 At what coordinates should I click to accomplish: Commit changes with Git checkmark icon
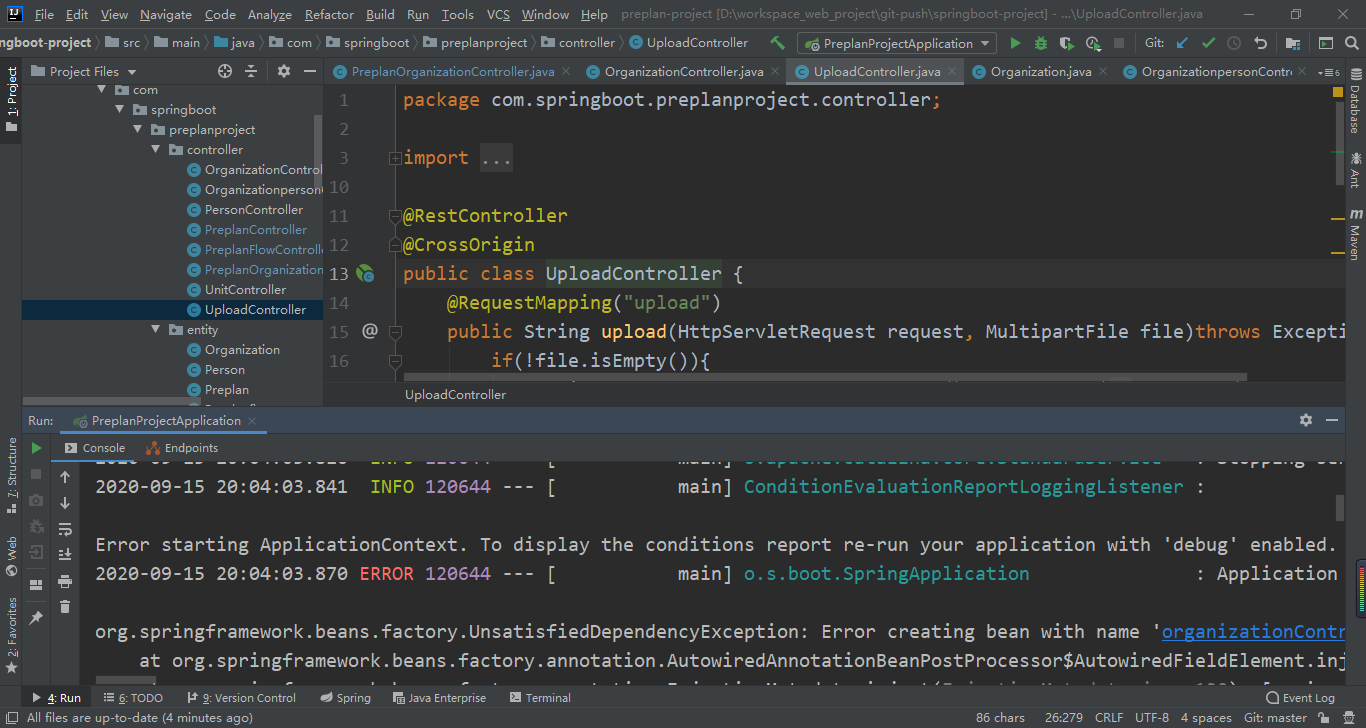[1208, 43]
